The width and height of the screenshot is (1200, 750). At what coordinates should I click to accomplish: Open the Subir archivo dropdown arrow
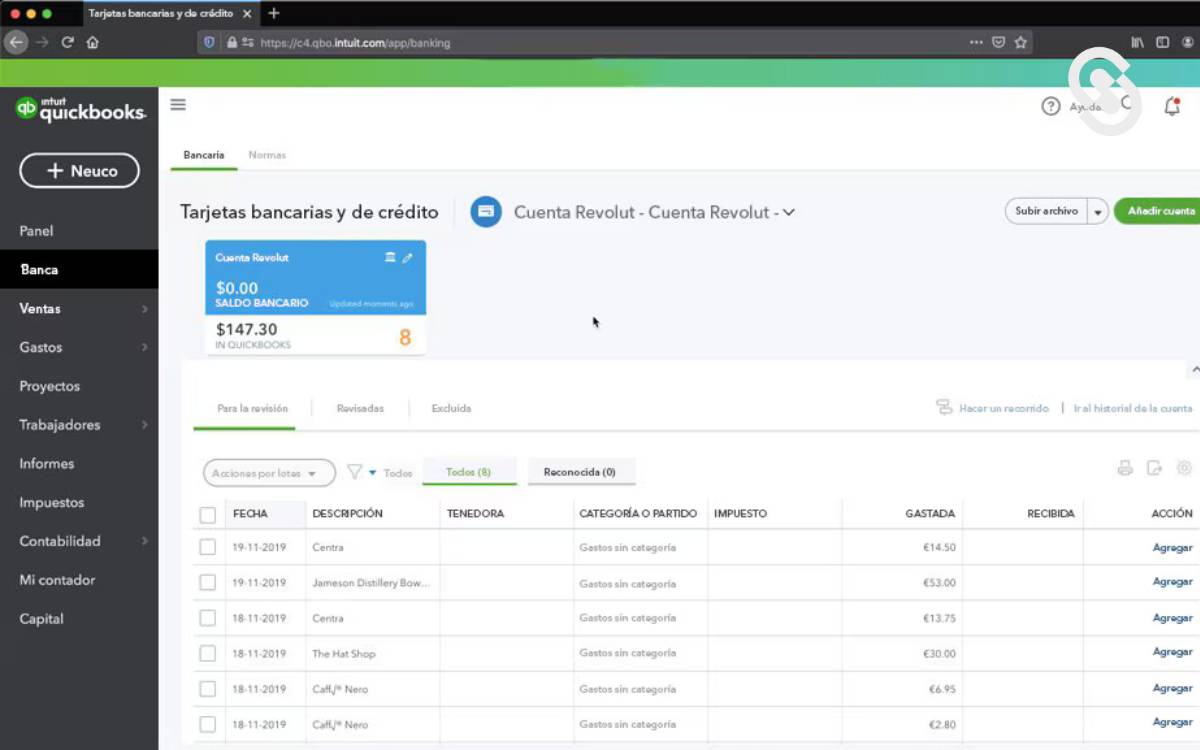tap(1098, 212)
